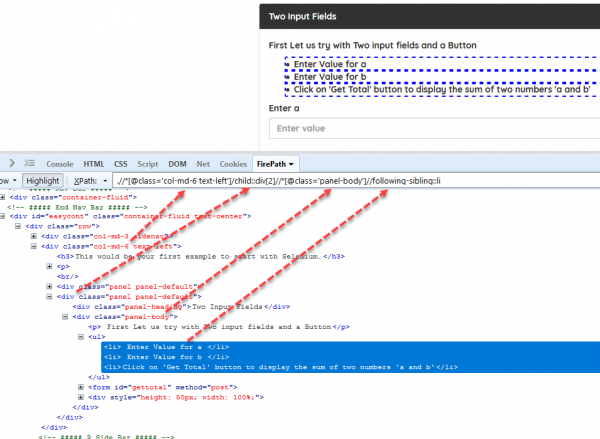Open the Console tab
600x439 pixels.
click(x=60, y=164)
